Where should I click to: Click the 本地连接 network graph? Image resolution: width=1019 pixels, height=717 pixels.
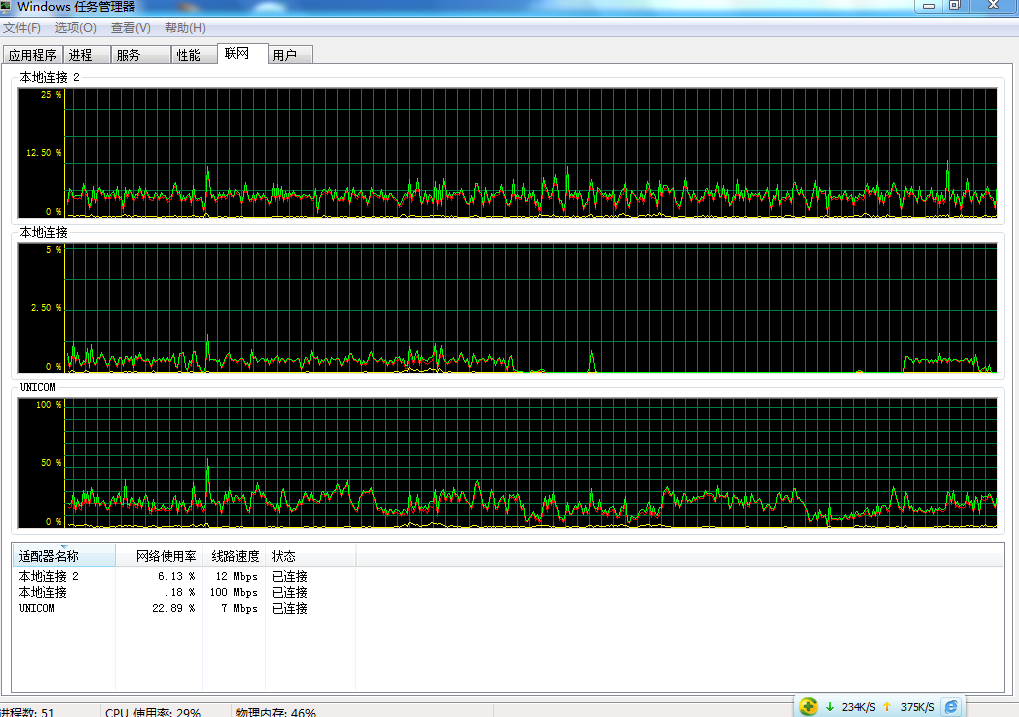point(507,308)
